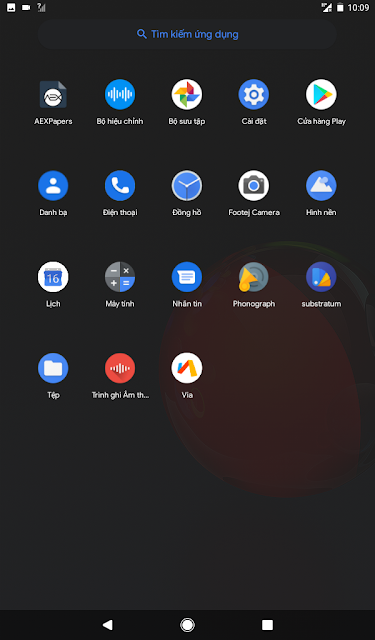Launch Điện thoại phone app

click(x=120, y=186)
